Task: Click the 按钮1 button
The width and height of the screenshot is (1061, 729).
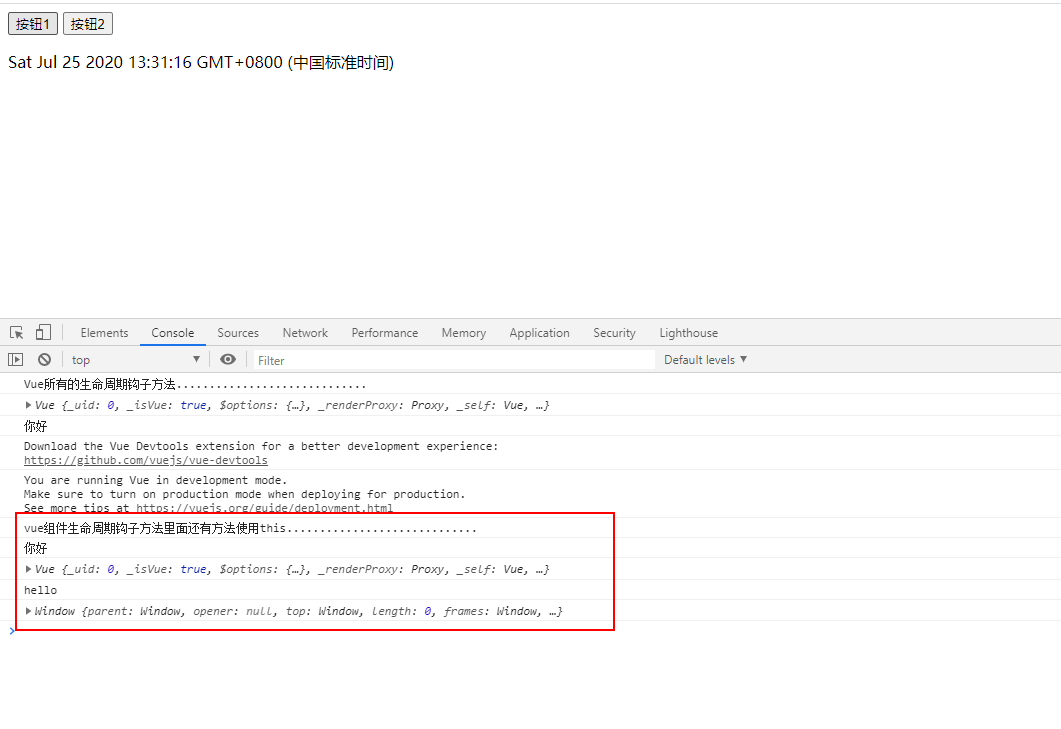Action: pos(32,24)
